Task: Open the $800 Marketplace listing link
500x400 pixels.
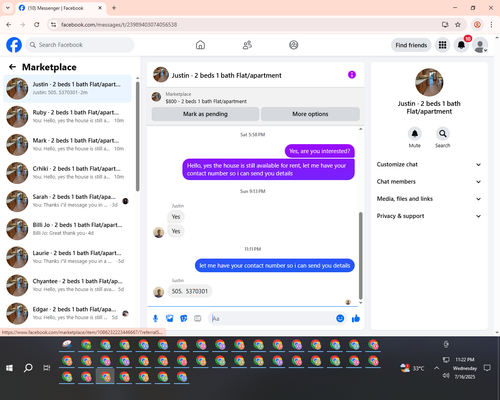Action: [x=206, y=101]
